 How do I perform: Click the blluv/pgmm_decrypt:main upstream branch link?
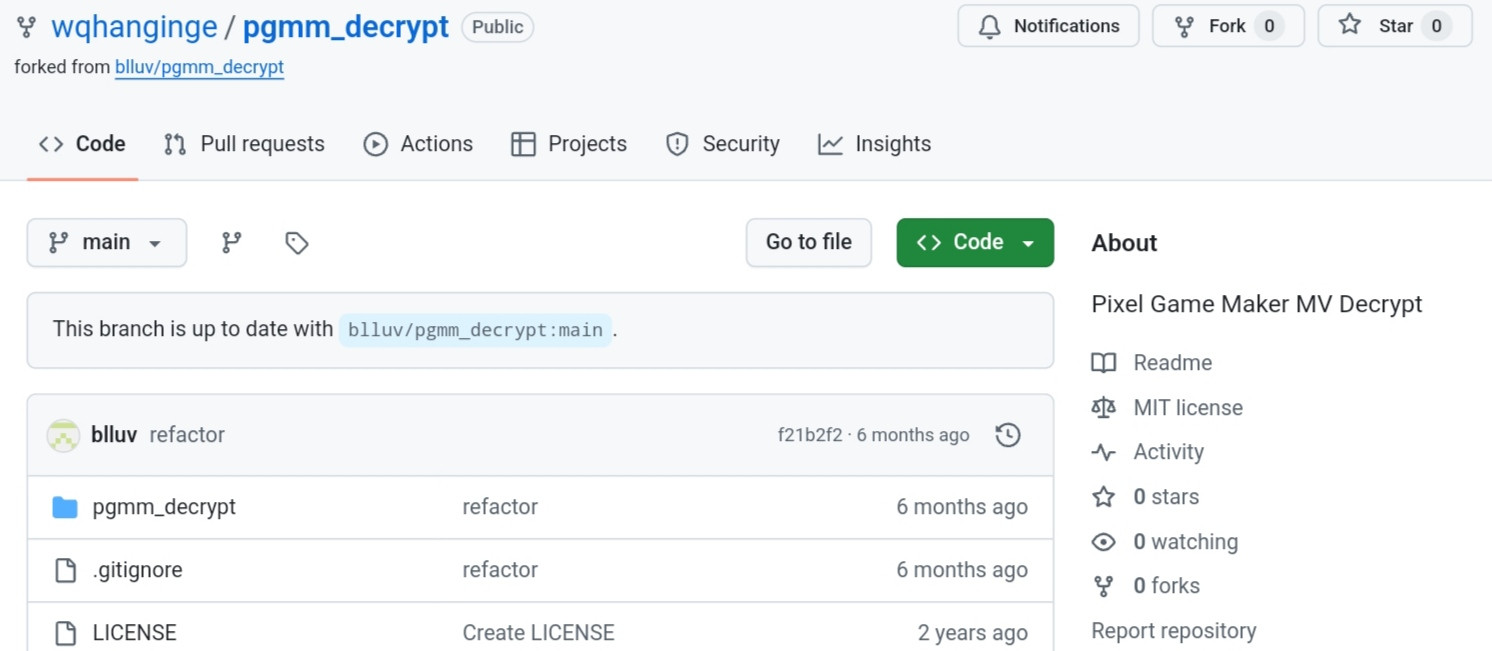(x=475, y=330)
